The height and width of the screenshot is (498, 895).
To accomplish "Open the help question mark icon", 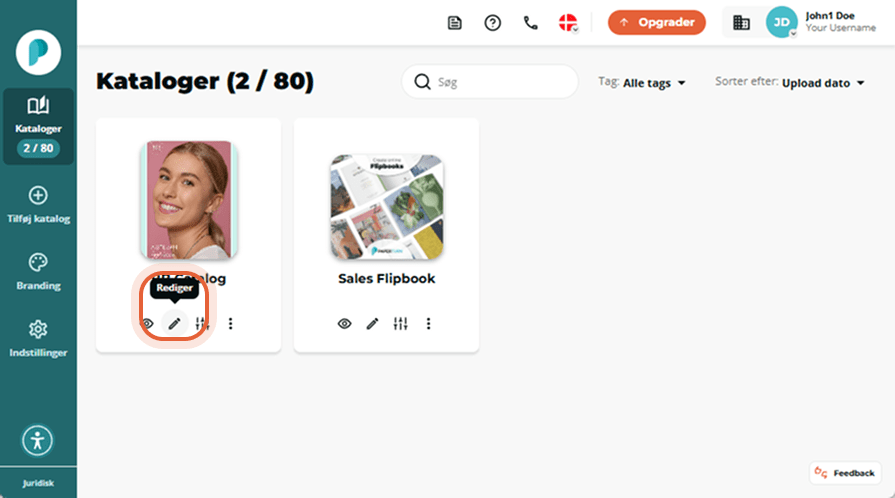I will 493,23.
